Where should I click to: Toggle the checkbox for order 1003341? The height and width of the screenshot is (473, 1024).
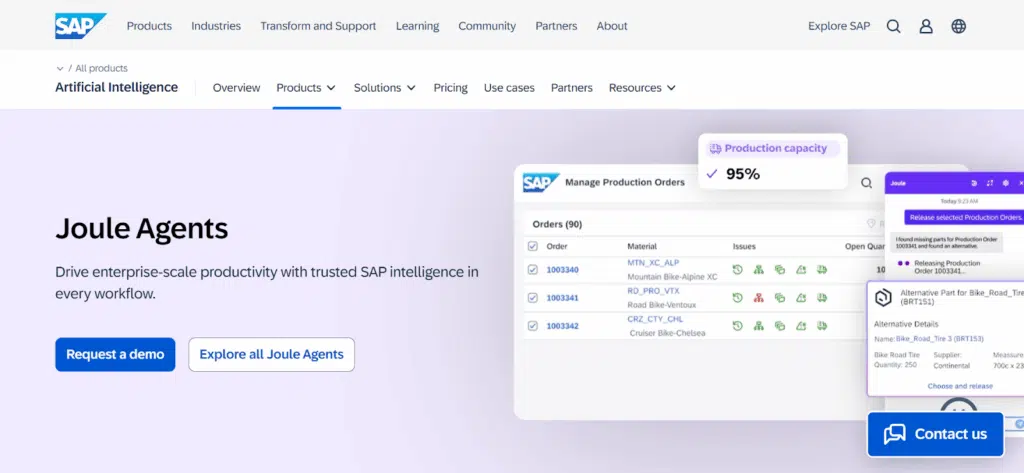click(x=532, y=297)
